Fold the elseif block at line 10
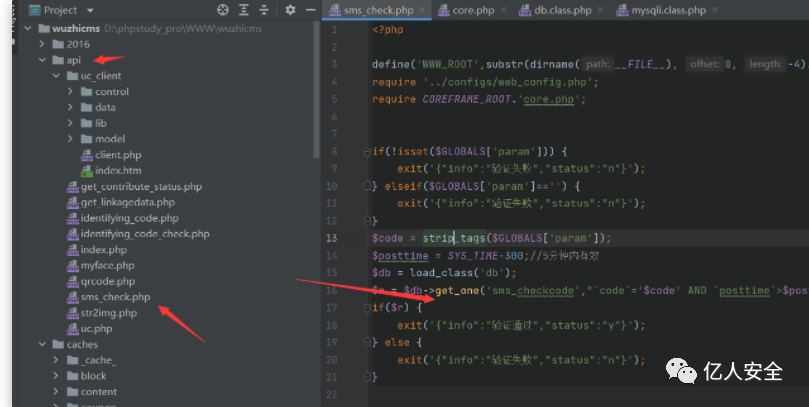 point(367,186)
